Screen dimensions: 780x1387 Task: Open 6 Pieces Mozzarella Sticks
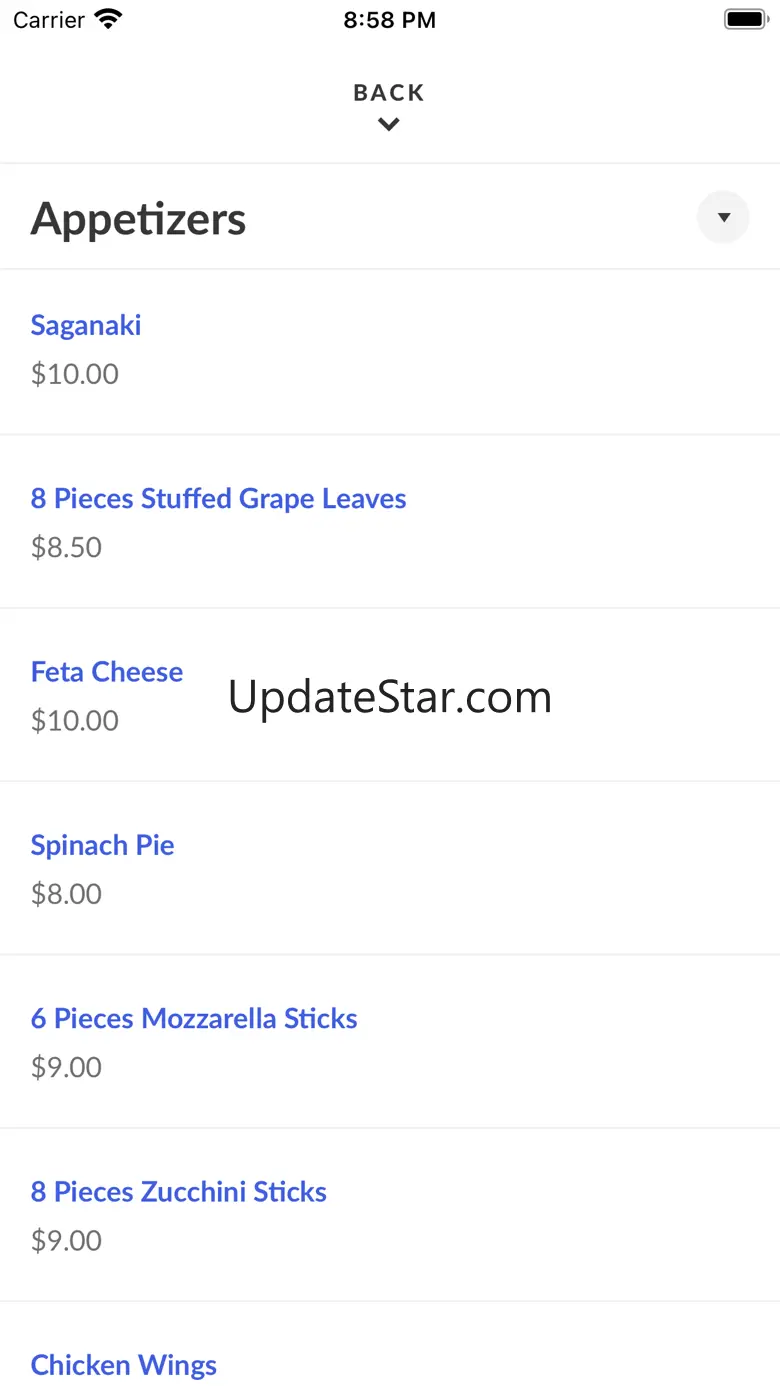pyautogui.click(x=194, y=1018)
